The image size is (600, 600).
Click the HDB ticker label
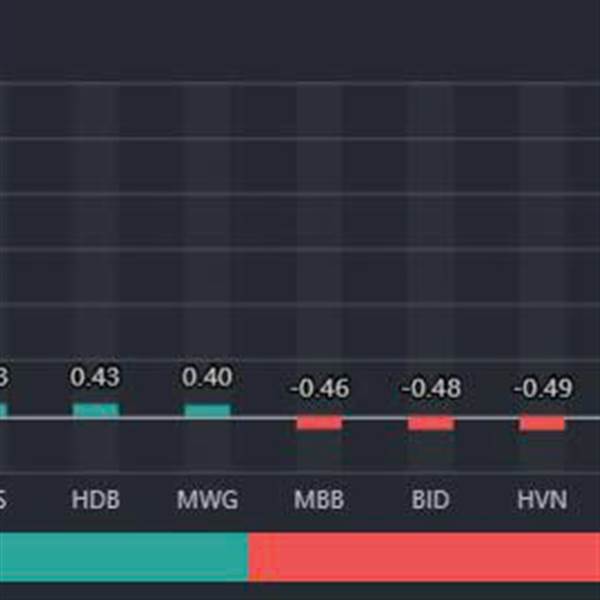95,499
